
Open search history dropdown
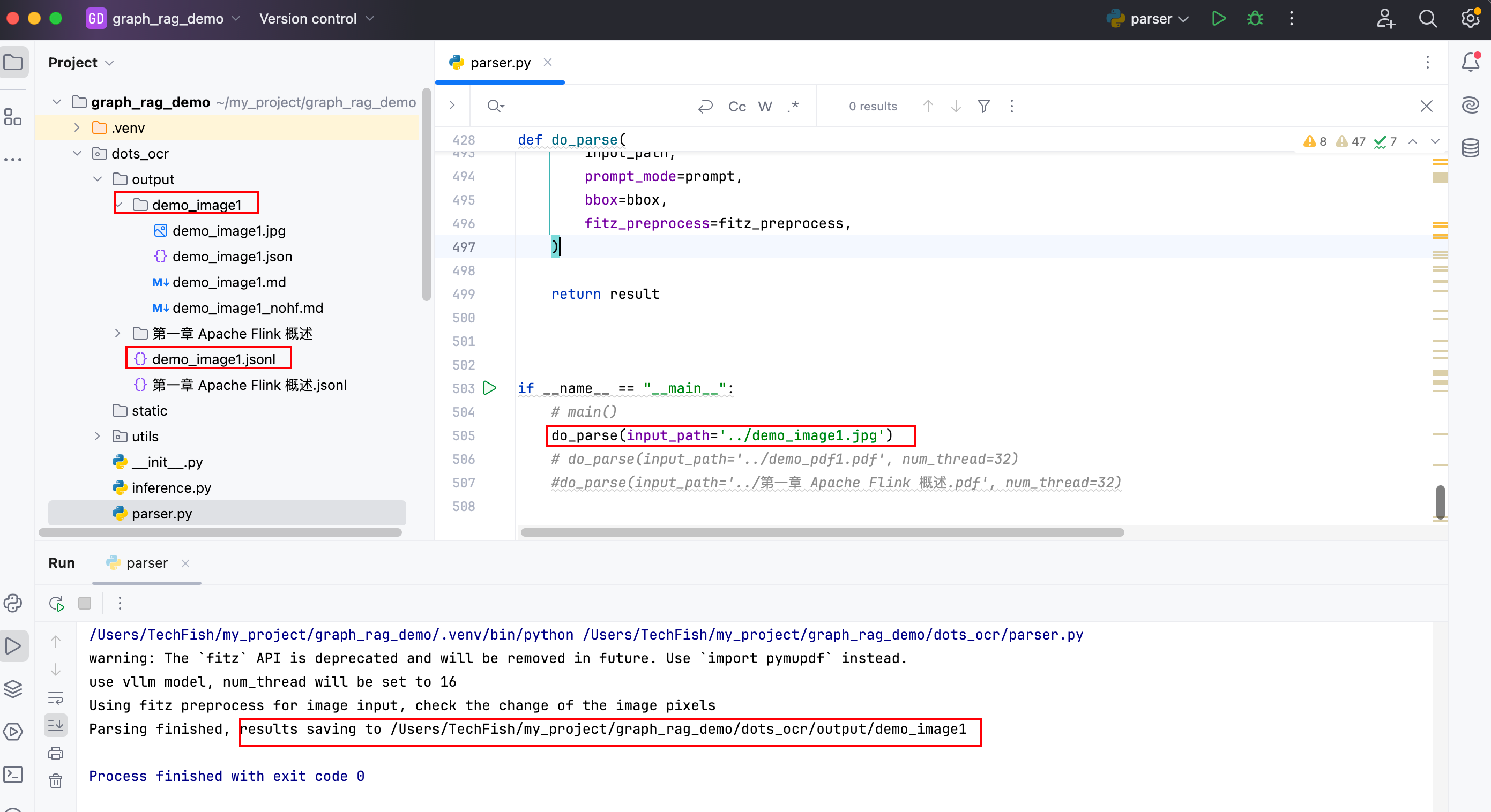[496, 106]
